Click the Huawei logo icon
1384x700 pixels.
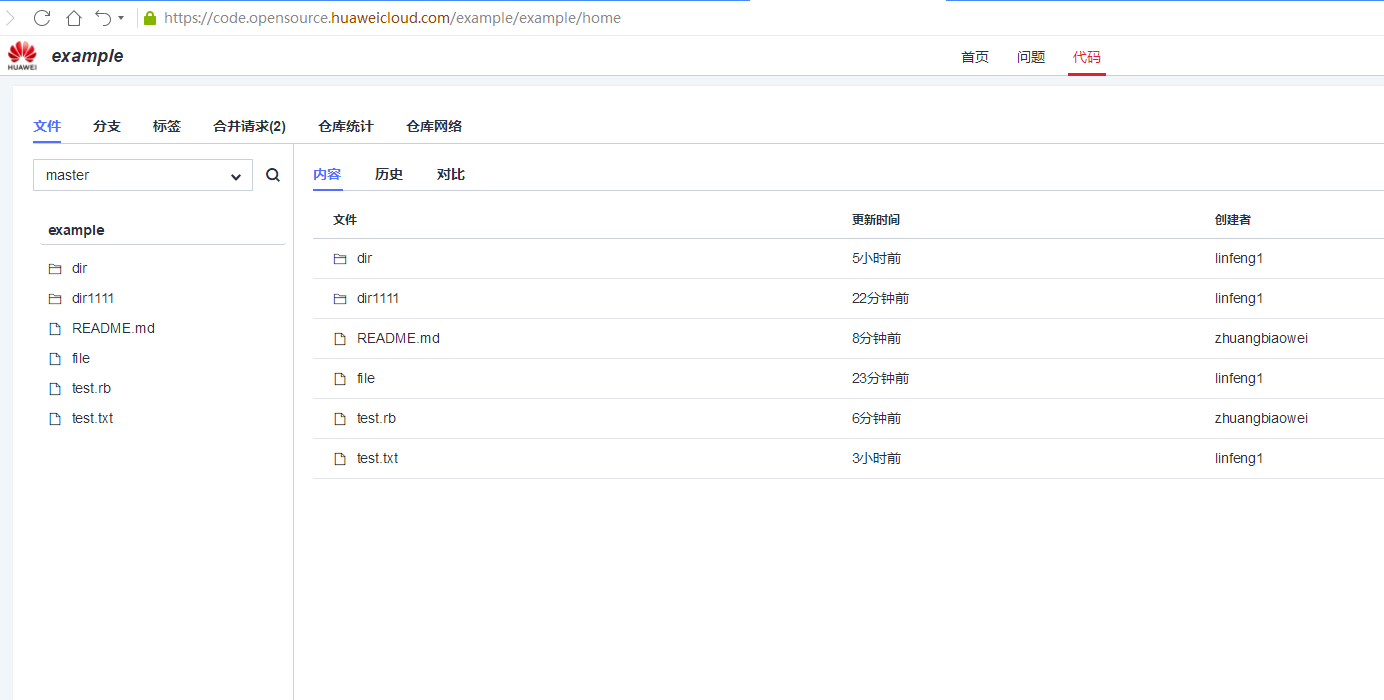[x=22, y=56]
